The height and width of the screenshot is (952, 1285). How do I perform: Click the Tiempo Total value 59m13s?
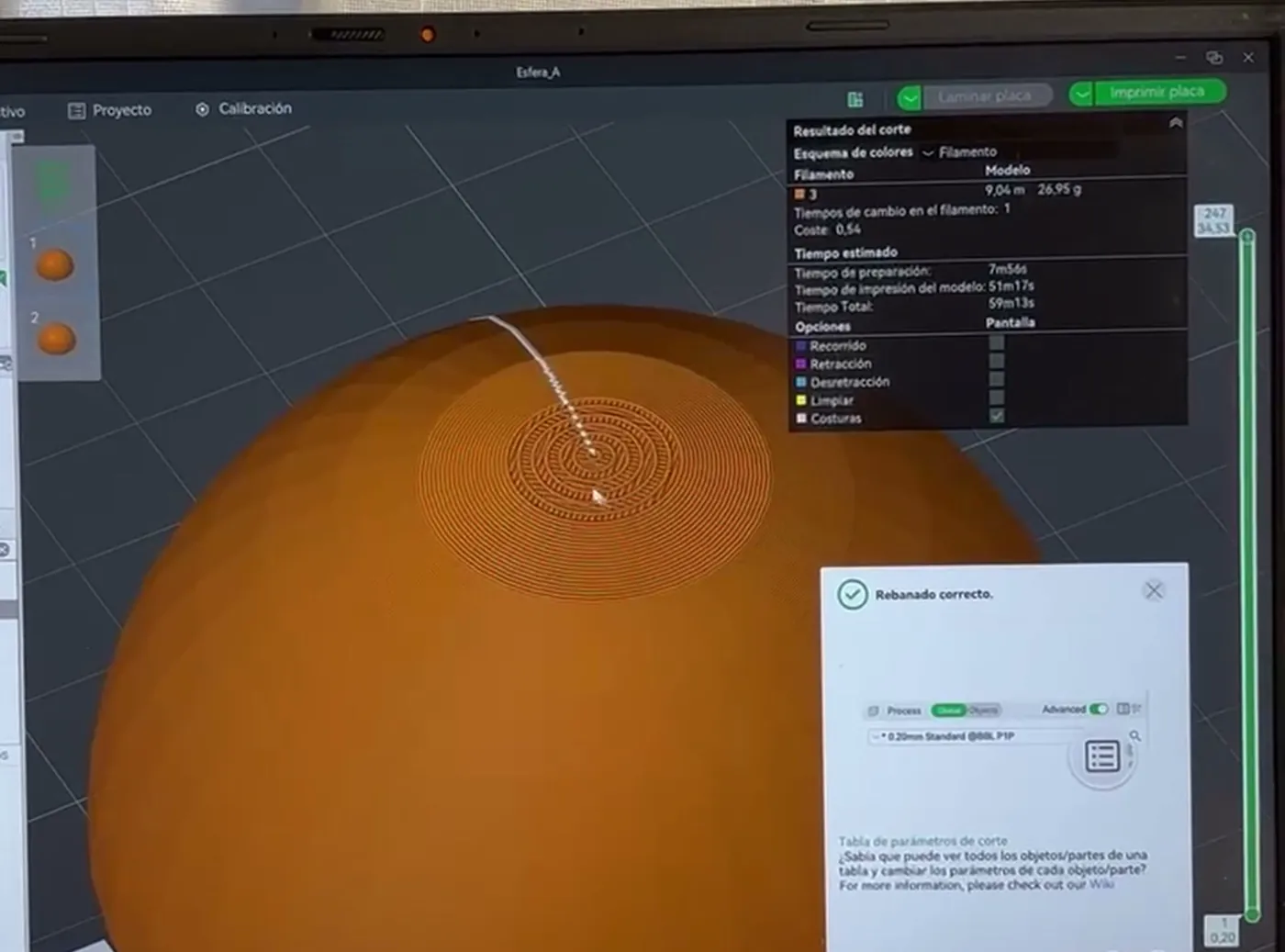(1011, 303)
